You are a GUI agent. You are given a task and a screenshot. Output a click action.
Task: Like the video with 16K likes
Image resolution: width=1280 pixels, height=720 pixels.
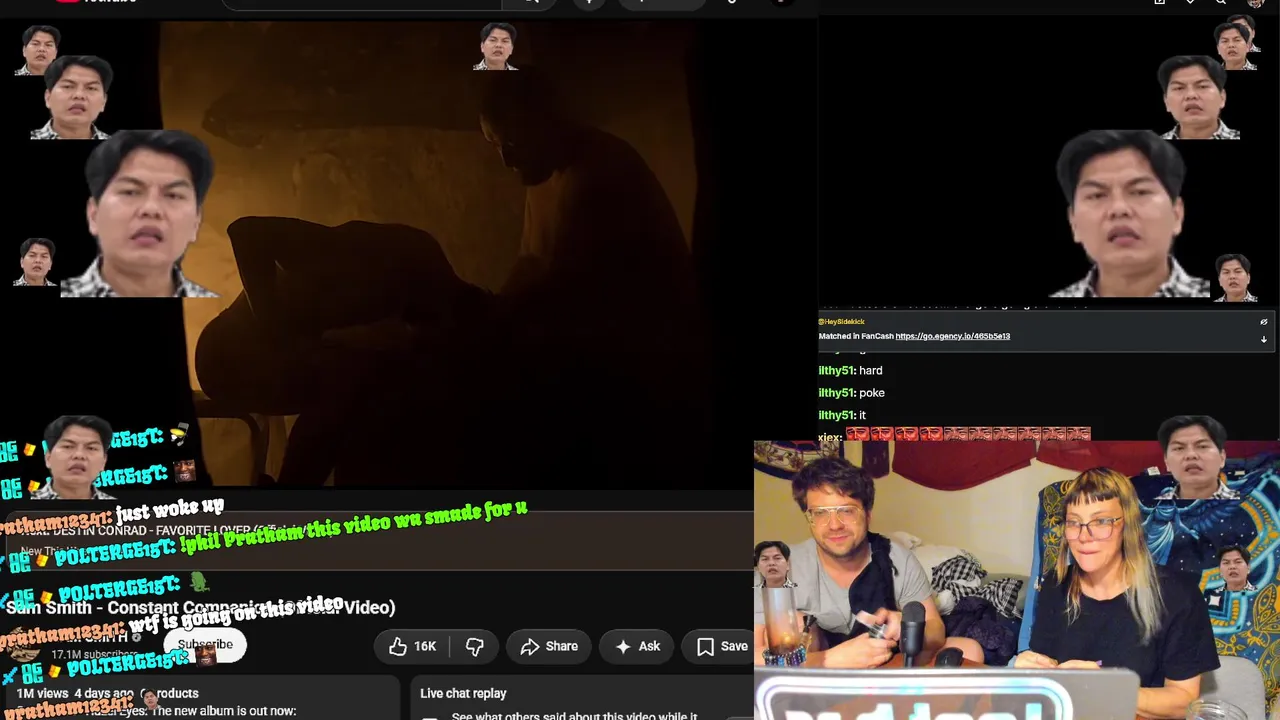tap(413, 647)
